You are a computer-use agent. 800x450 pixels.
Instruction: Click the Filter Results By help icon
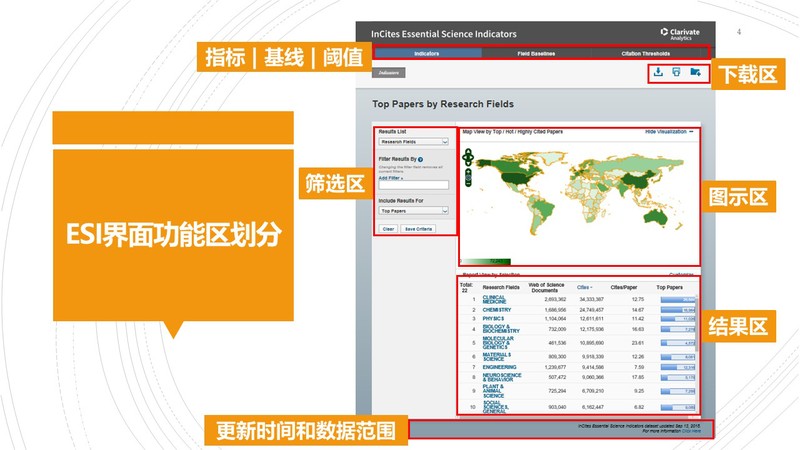pyautogui.click(x=420, y=159)
